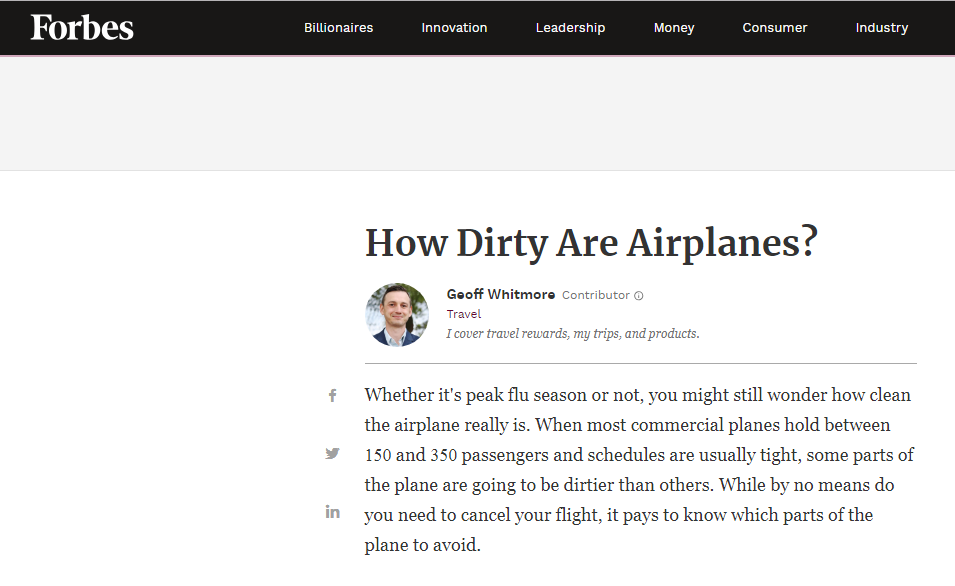Open the Innovation section
This screenshot has height=586, width=955.
(x=454, y=28)
